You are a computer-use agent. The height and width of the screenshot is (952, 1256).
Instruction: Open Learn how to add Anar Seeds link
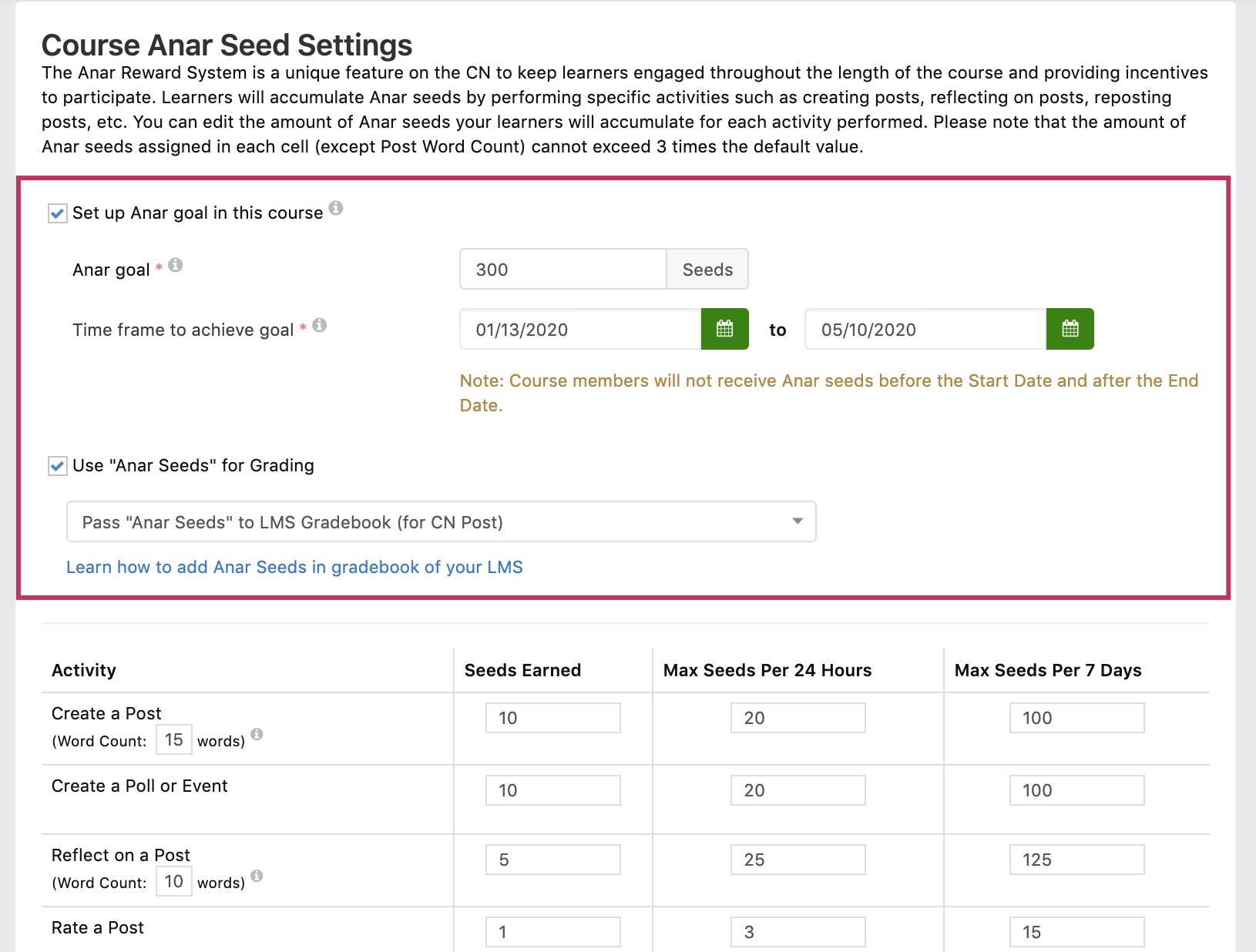[x=294, y=567]
